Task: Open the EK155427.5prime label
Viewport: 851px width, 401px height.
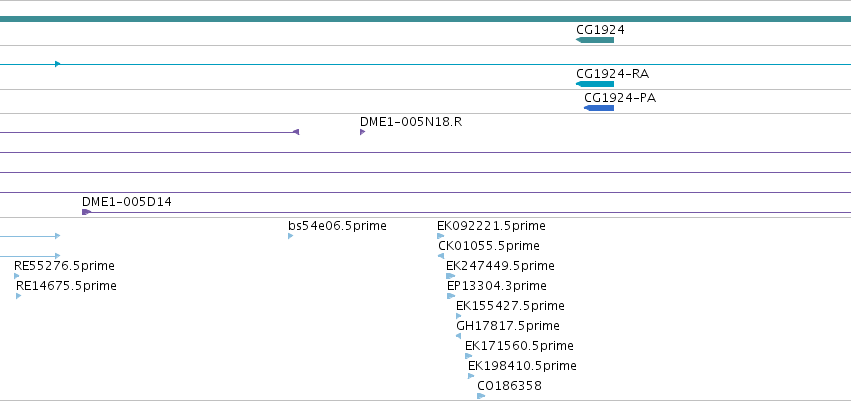Action: point(510,306)
